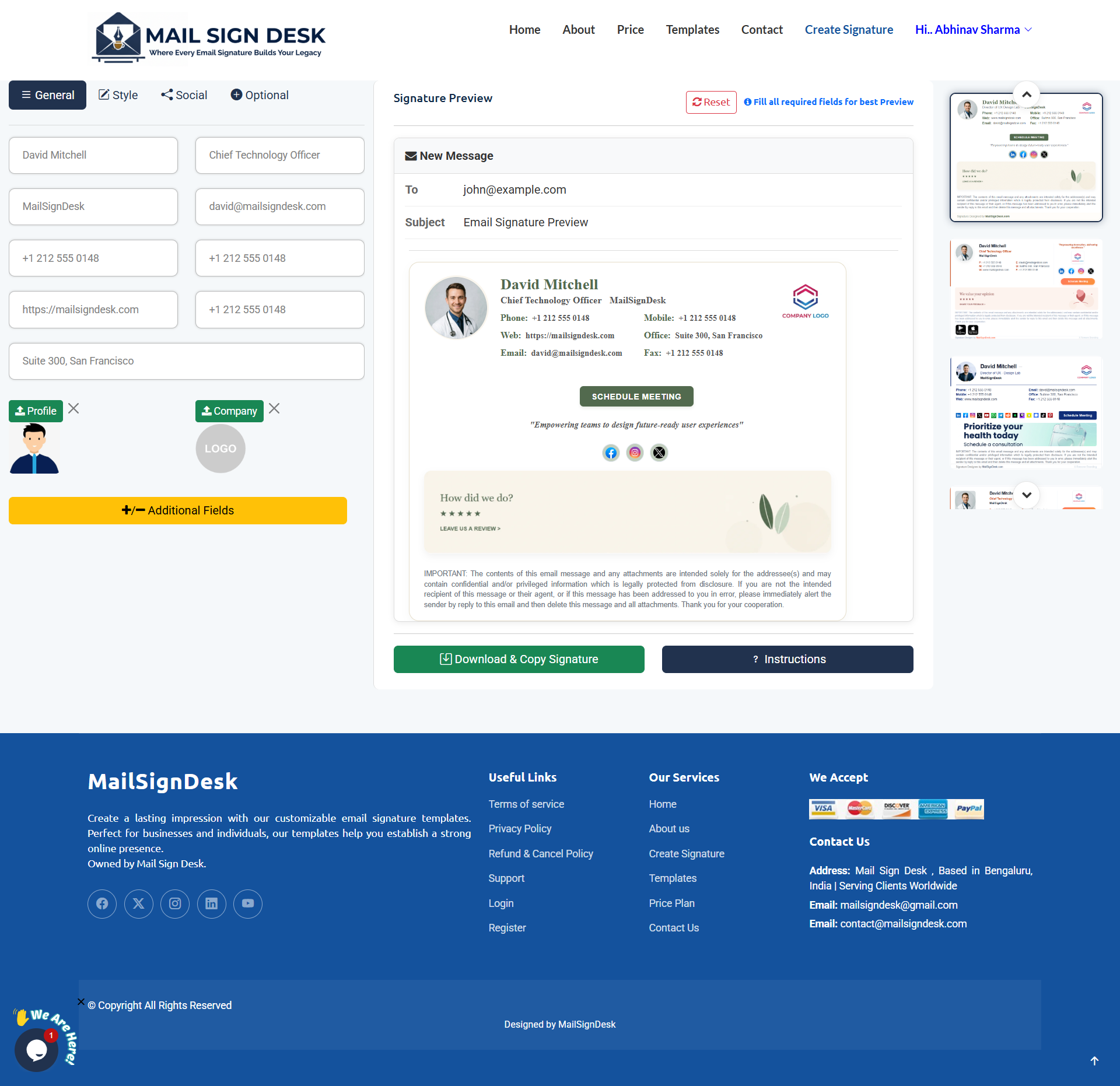Expand the Hi.. Abhinav Sharma account dropdown
Viewport: 1120px width, 1086px height.
(x=974, y=30)
